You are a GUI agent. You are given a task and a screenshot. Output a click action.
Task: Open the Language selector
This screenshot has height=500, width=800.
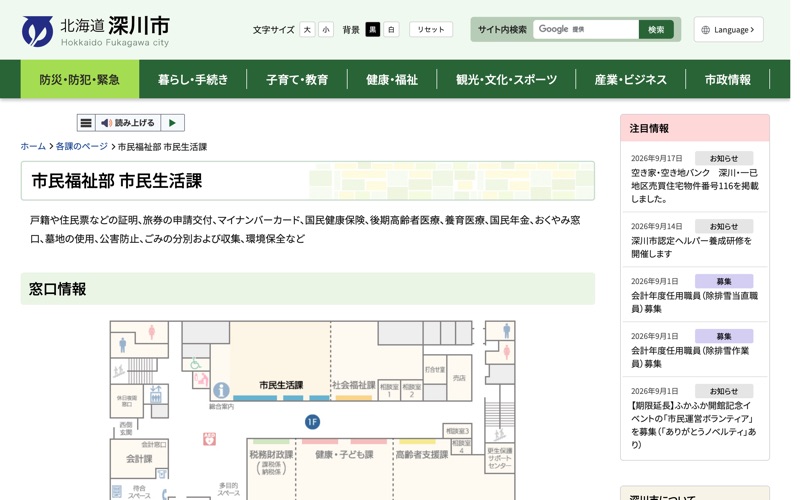click(729, 30)
